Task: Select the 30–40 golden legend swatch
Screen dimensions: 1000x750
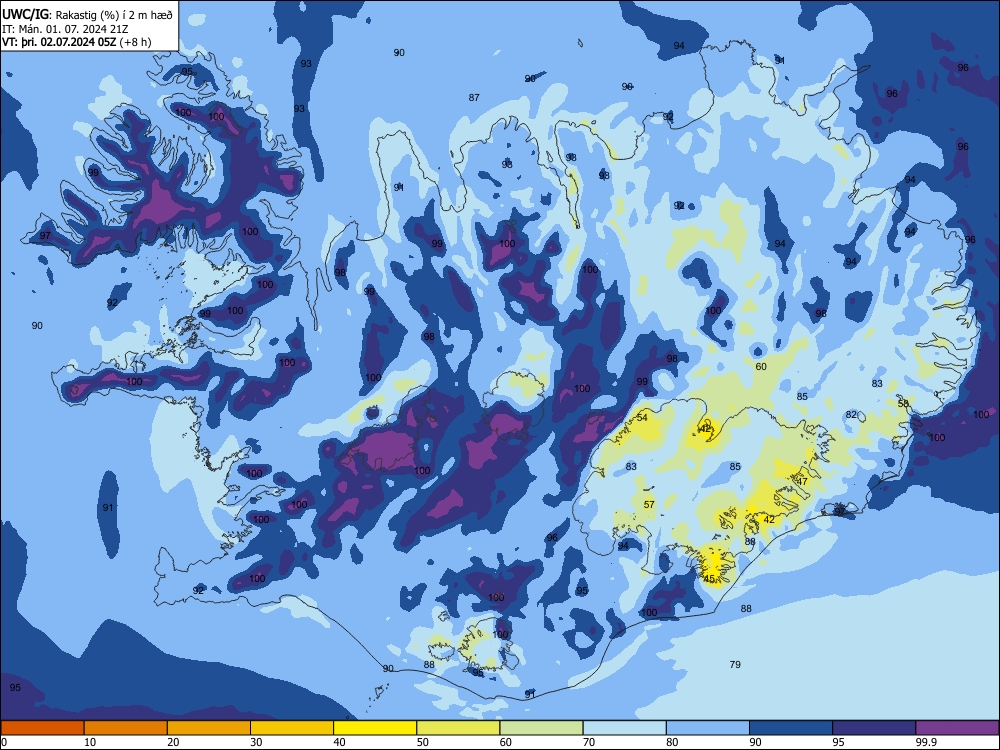Action: [292, 728]
